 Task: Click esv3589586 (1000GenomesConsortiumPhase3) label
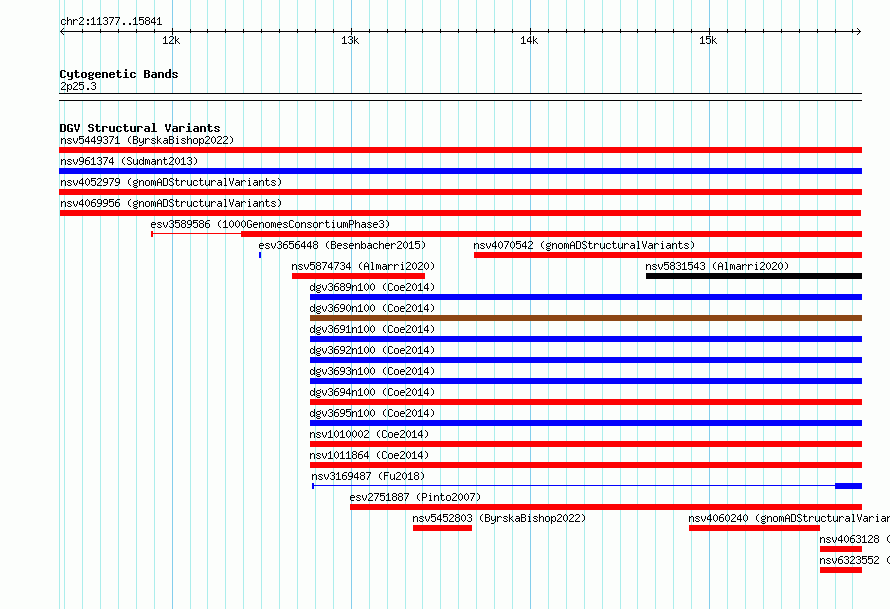(270, 224)
